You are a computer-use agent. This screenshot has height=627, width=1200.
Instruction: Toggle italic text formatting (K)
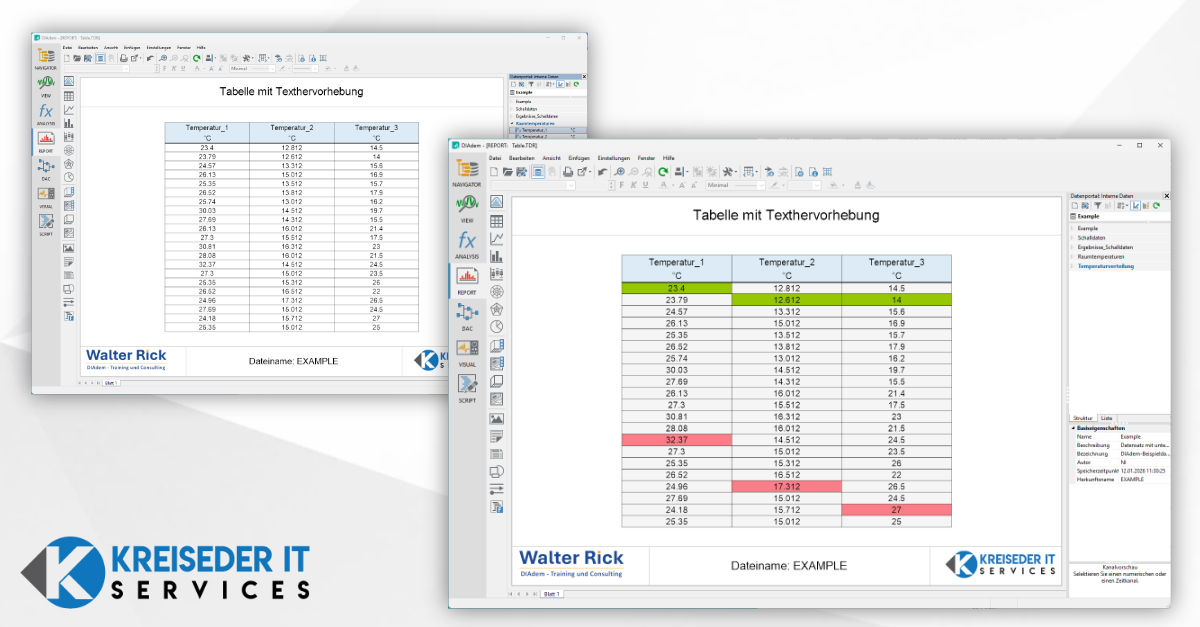(634, 185)
